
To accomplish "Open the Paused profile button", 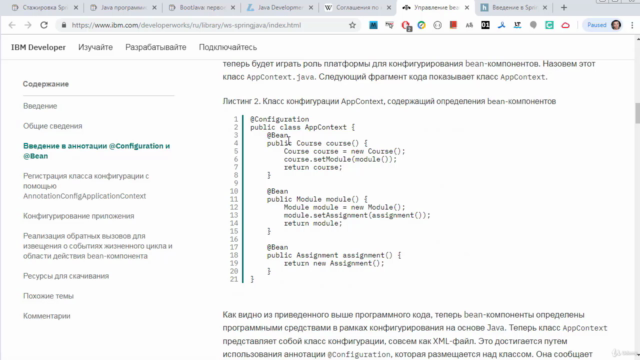I will click(604, 25).
